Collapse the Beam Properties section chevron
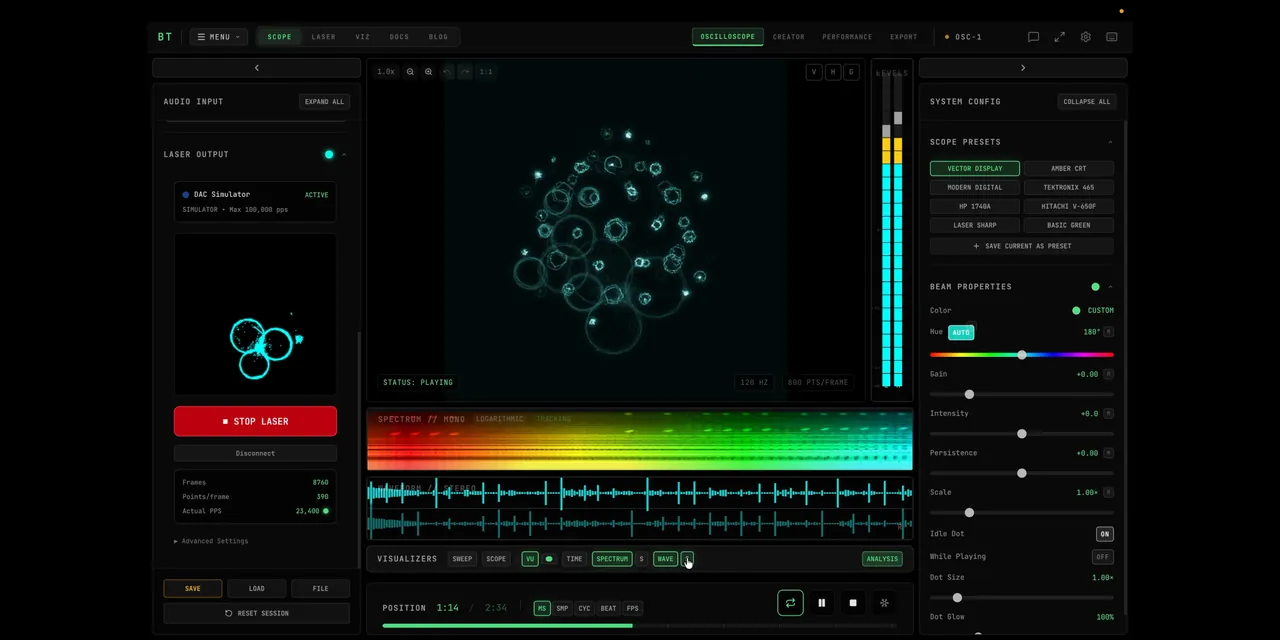Image resolution: width=1280 pixels, height=640 pixels. [x=1110, y=287]
